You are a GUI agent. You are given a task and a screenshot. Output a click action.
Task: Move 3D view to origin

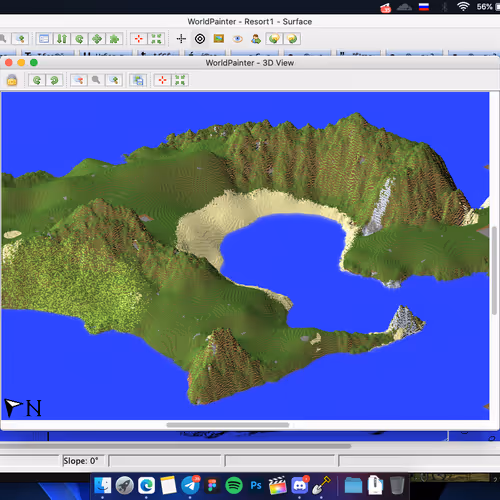pyautogui.click(x=180, y=80)
